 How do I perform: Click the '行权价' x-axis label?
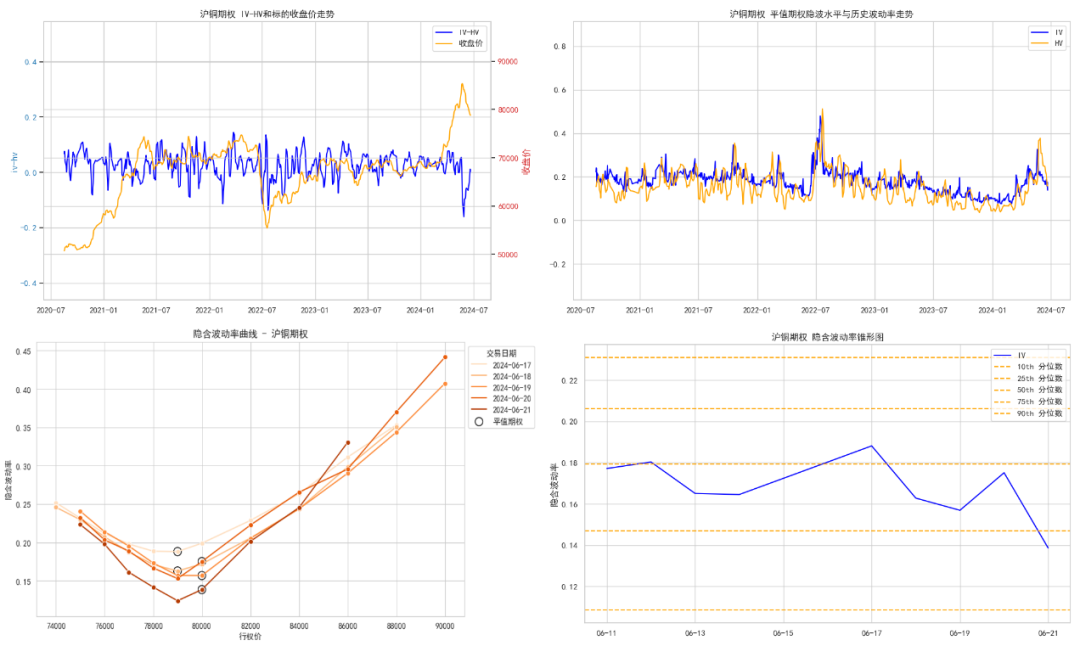(250, 637)
